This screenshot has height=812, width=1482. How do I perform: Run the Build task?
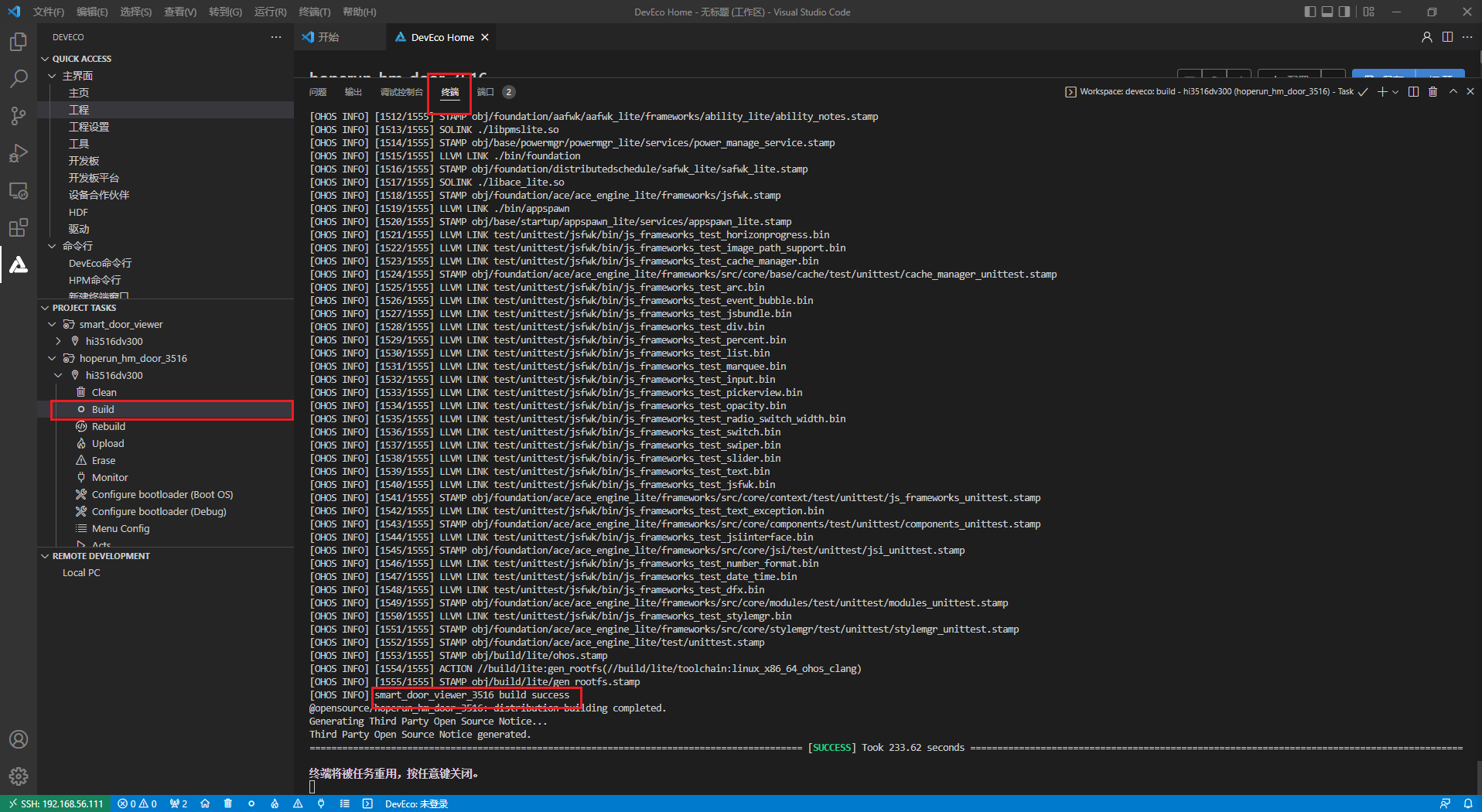[166, 409]
